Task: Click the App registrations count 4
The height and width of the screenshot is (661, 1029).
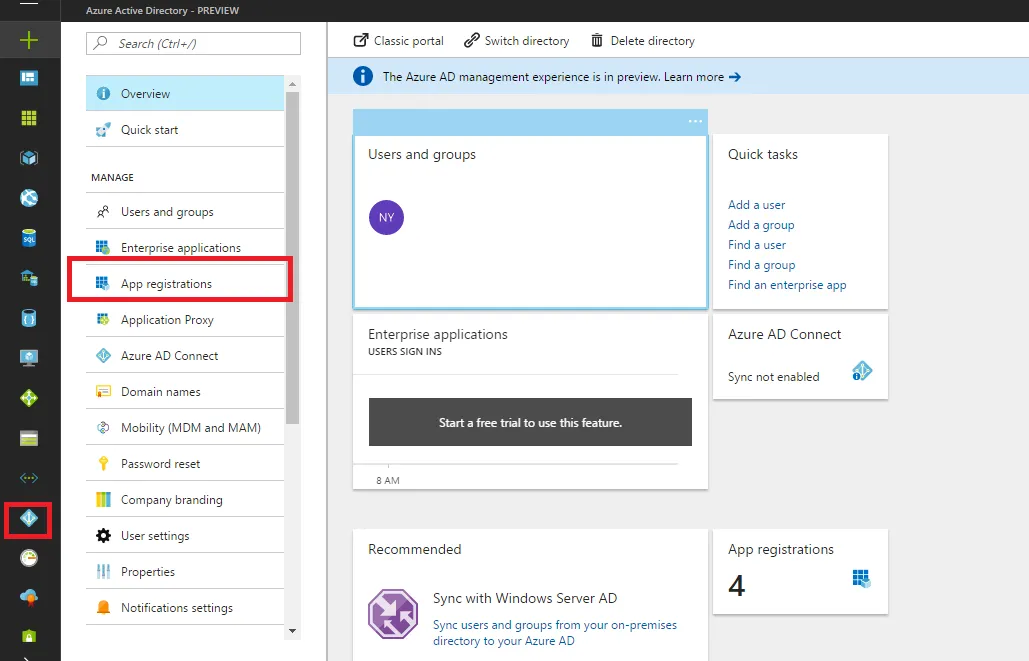Action: (x=736, y=586)
